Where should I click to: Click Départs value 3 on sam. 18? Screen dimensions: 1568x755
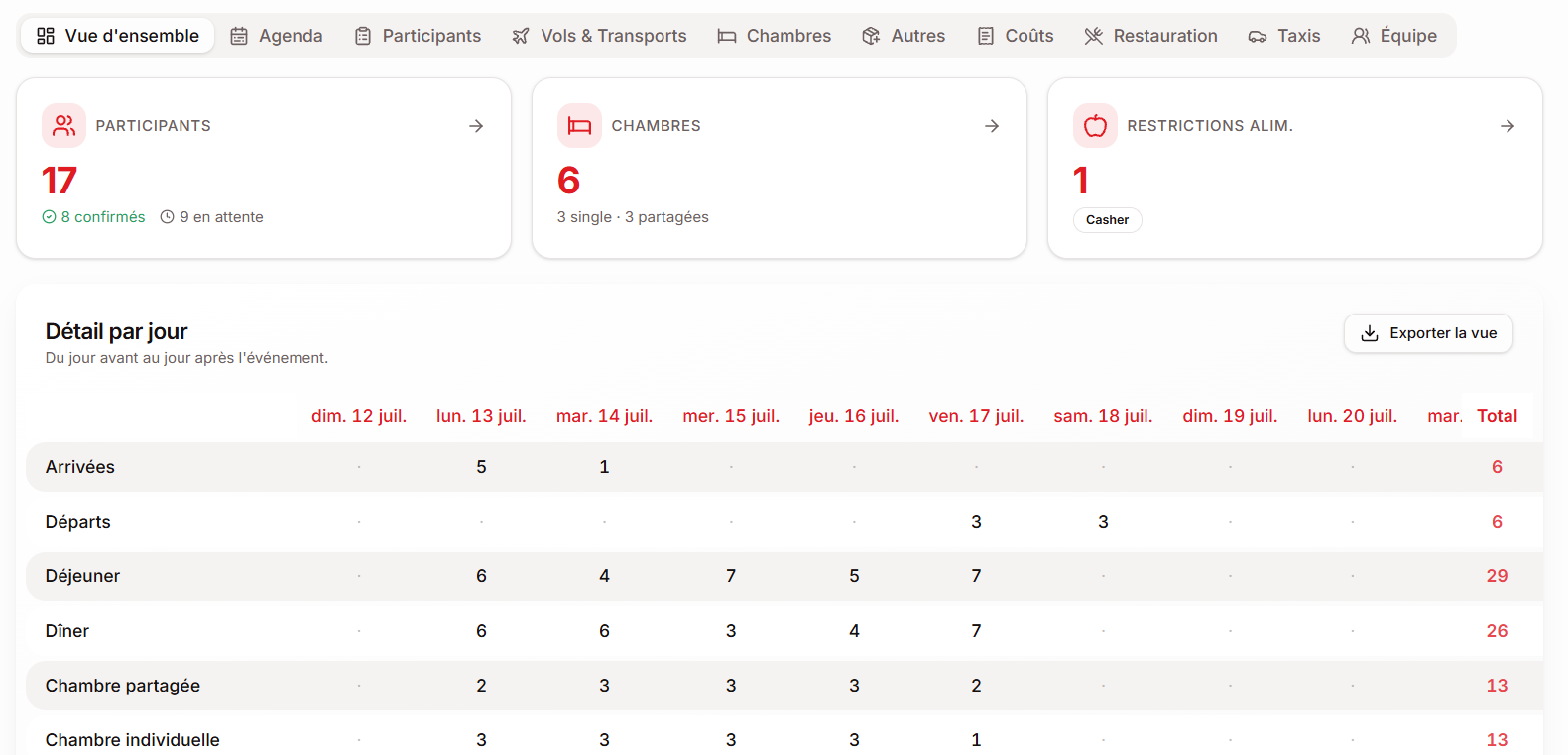click(x=1103, y=522)
